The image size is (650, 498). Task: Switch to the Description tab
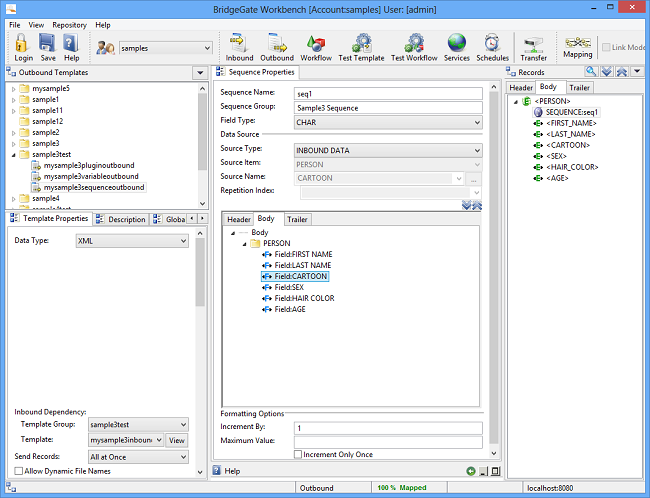(x=121, y=219)
